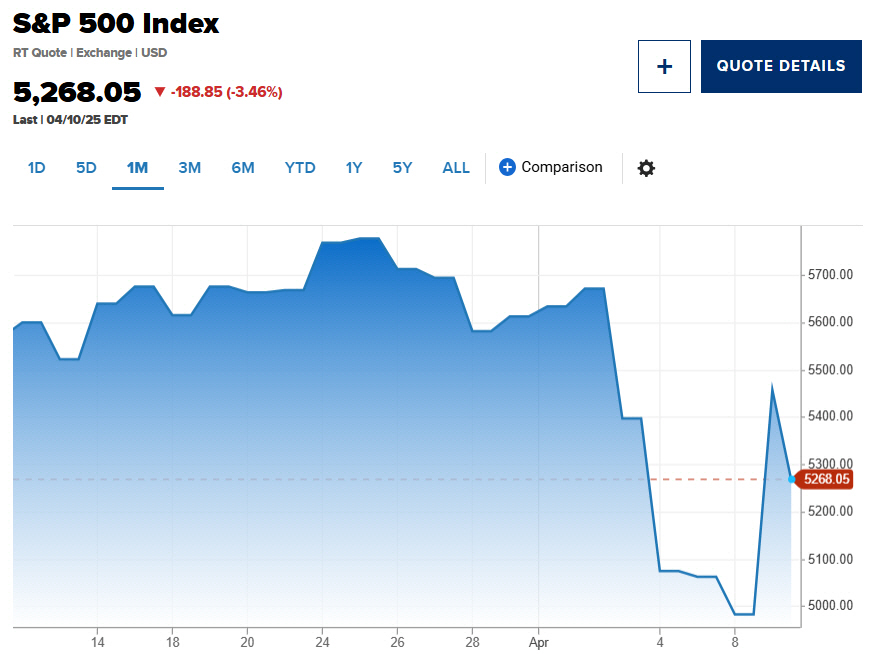This screenshot has width=878, height=654.
Task: Switch to the 1Y range
Action: click(353, 168)
